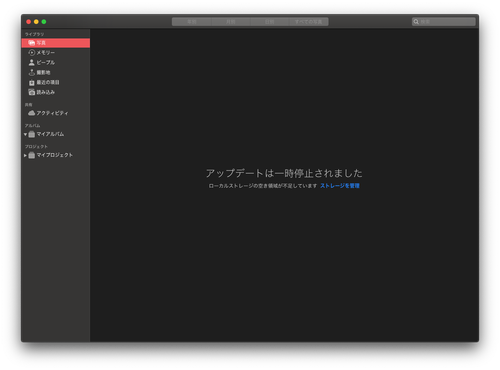Image resolution: width=500 pixels, height=370 pixels.
Task: Close the Photos window with red button
Action: click(29, 22)
